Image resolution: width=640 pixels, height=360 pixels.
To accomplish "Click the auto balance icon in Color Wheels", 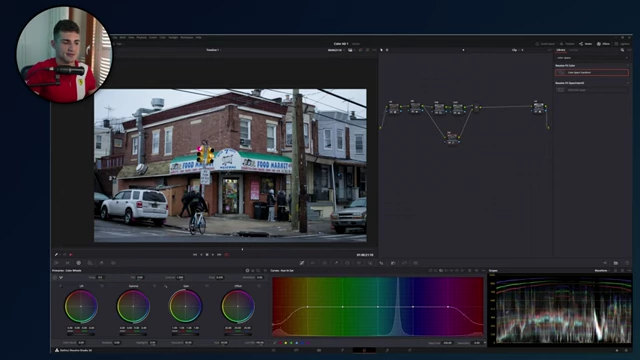I will coord(55,278).
